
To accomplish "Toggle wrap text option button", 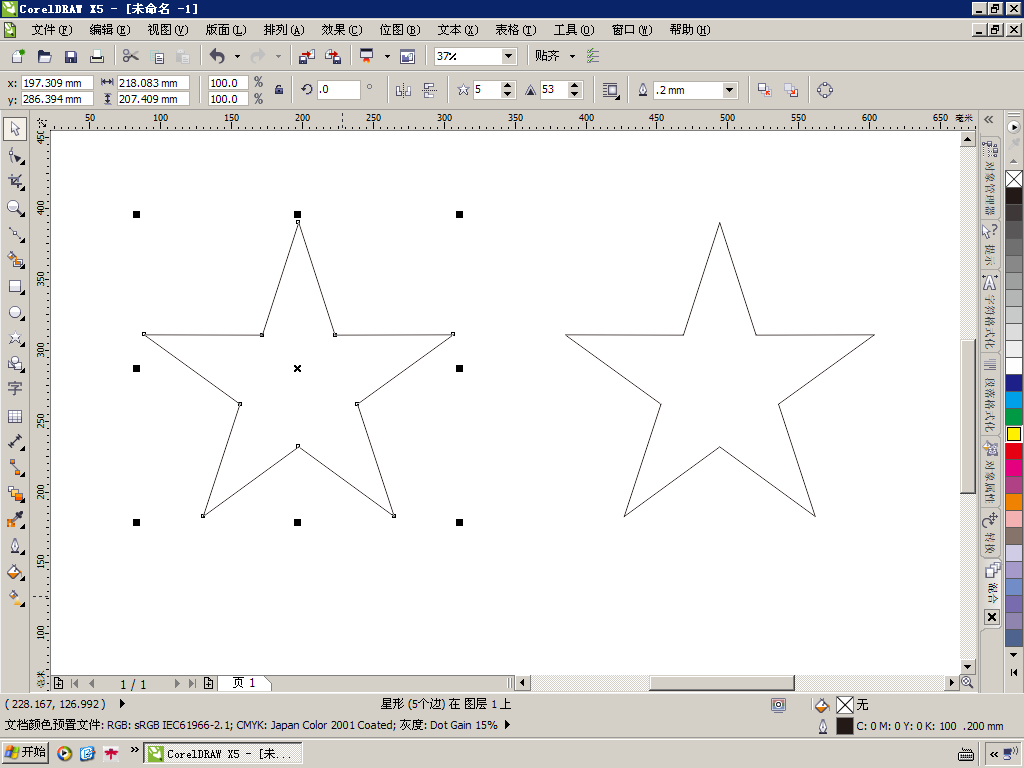I will pyautogui.click(x=611, y=90).
